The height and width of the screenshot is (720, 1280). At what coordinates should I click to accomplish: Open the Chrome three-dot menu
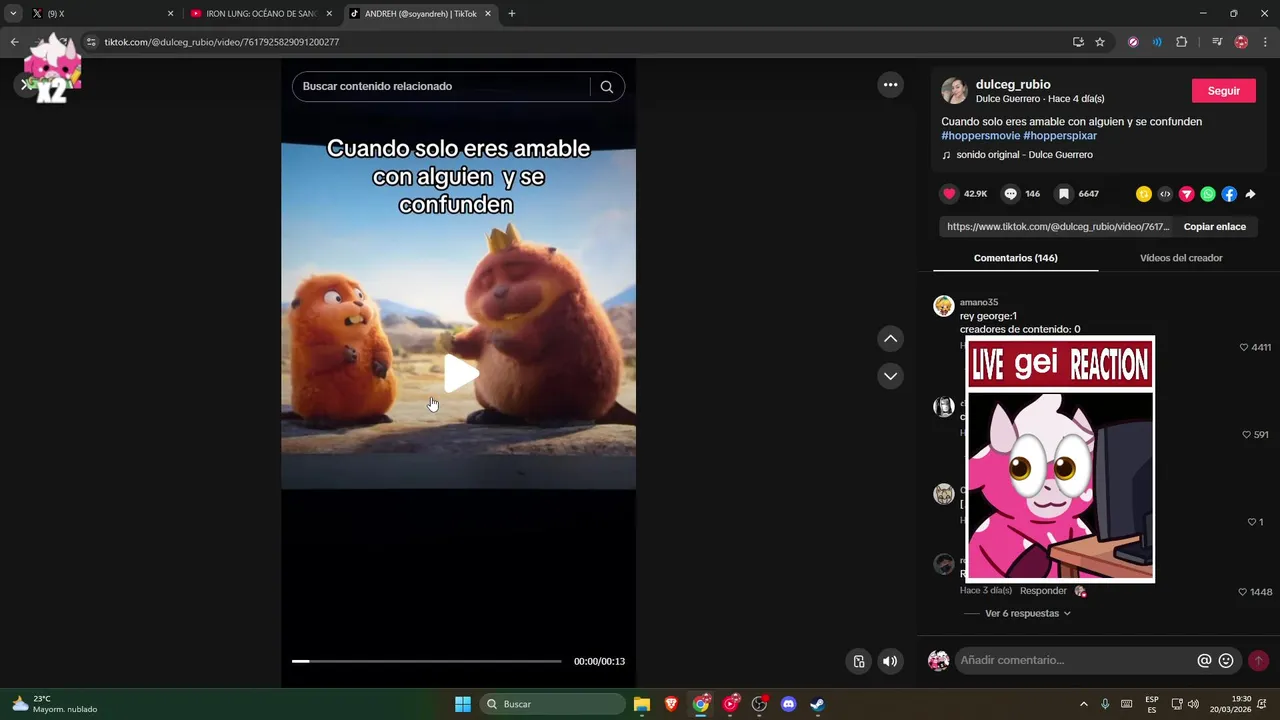(x=1266, y=42)
